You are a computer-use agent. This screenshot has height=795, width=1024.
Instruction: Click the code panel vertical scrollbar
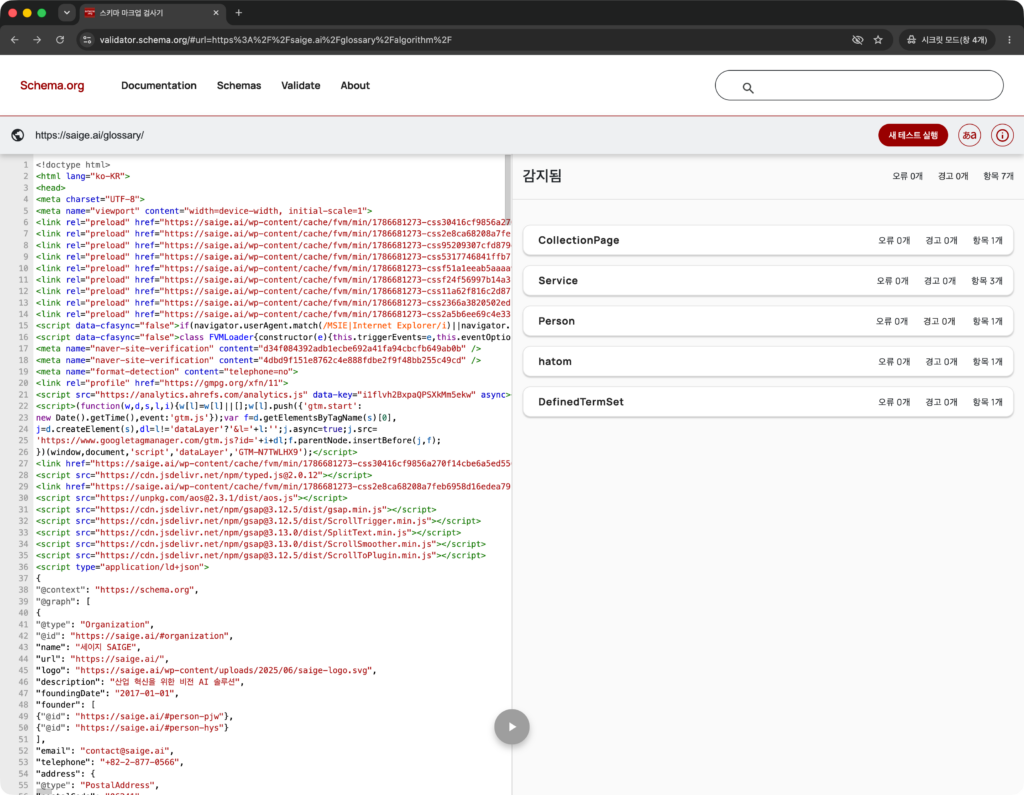[x=507, y=189]
